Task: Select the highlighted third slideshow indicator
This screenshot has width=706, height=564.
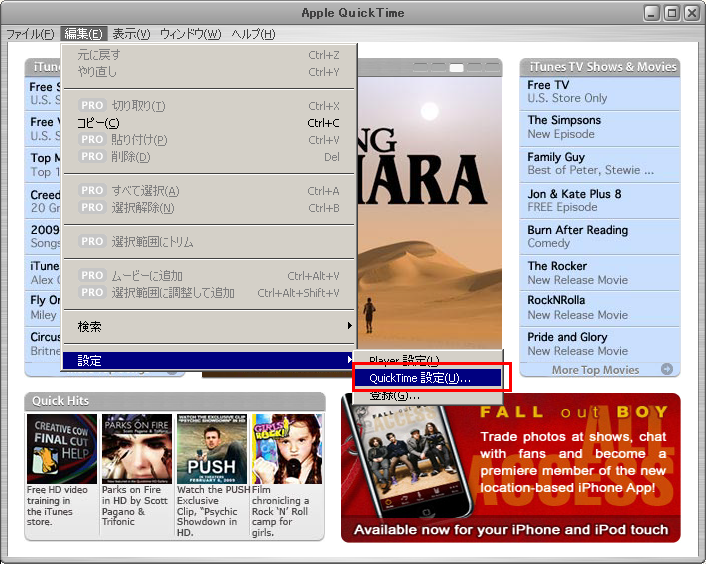Action: coord(456,68)
